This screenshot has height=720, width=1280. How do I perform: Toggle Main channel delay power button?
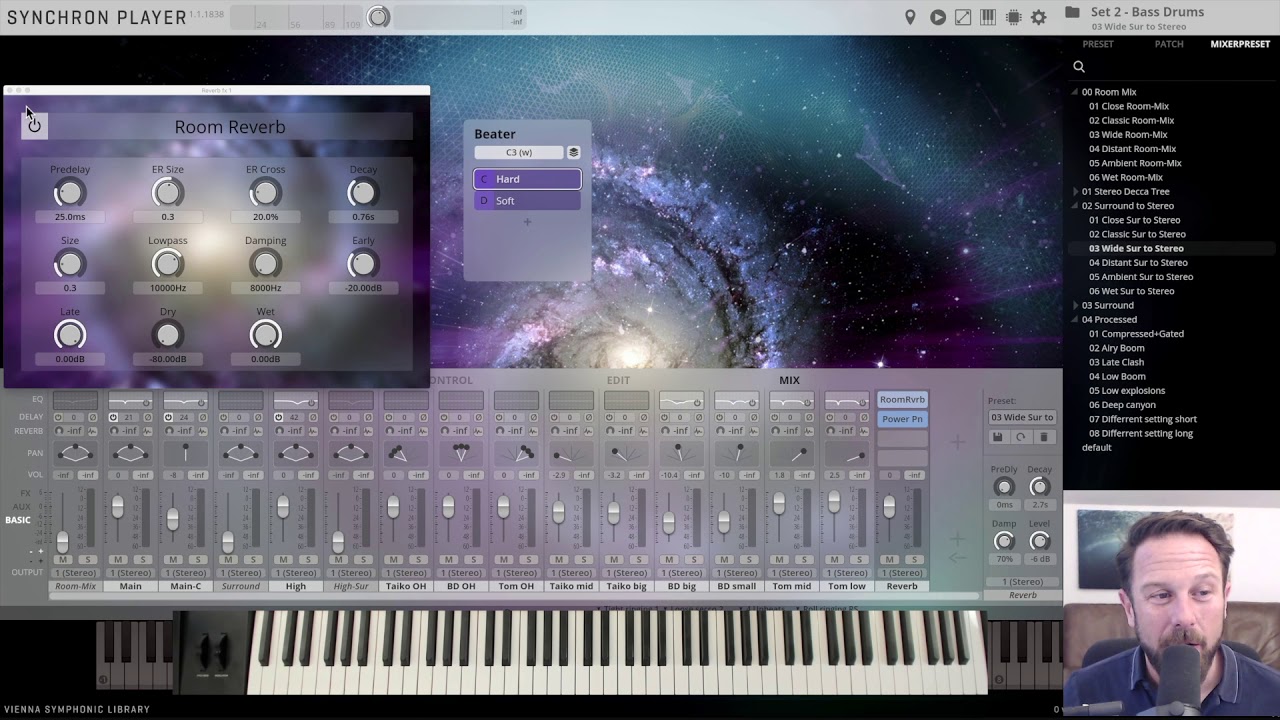click(x=113, y=417)
